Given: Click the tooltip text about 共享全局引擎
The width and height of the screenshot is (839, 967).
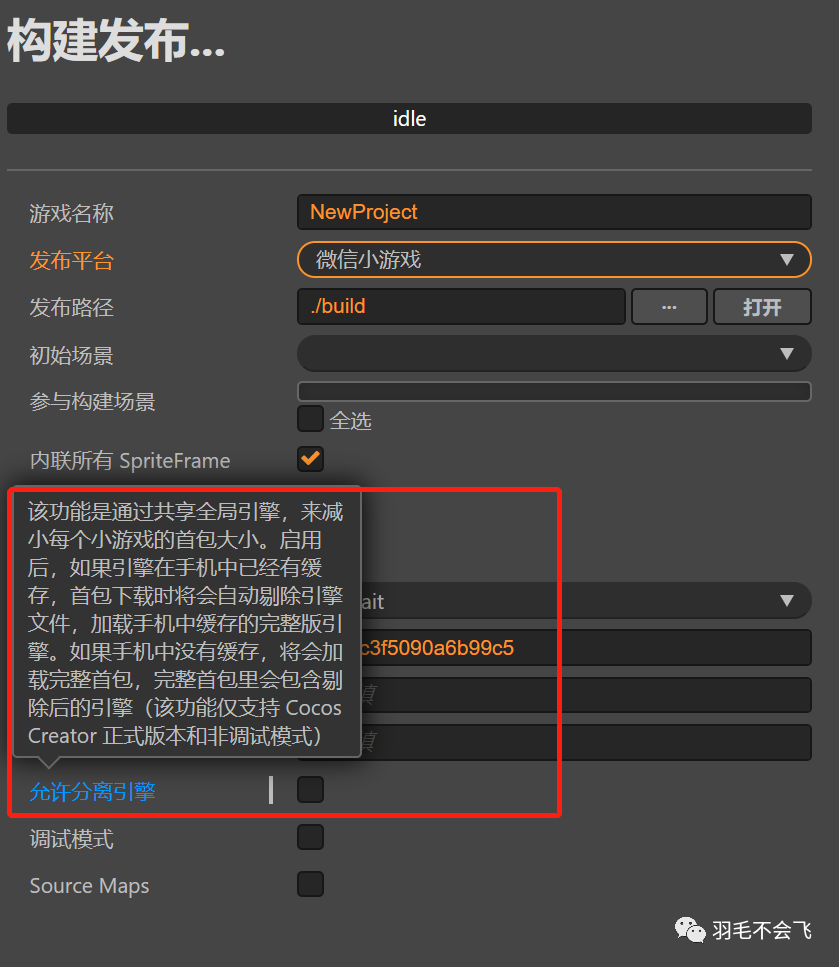Looking at the screenshot, I should click(186, 623).
